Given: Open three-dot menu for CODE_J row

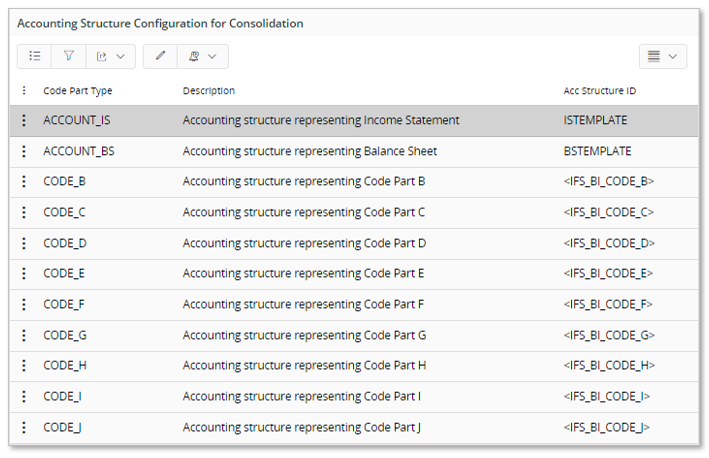Looking at the screenshot, I should click(x=24, y=427).
